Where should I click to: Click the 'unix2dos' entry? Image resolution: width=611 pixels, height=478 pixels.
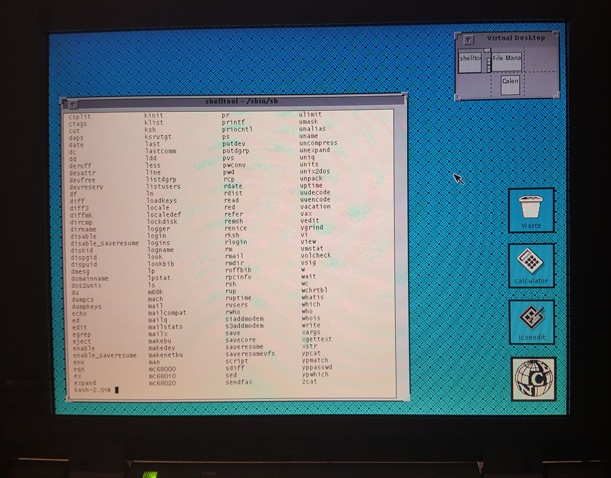click(x=315, y=171)
